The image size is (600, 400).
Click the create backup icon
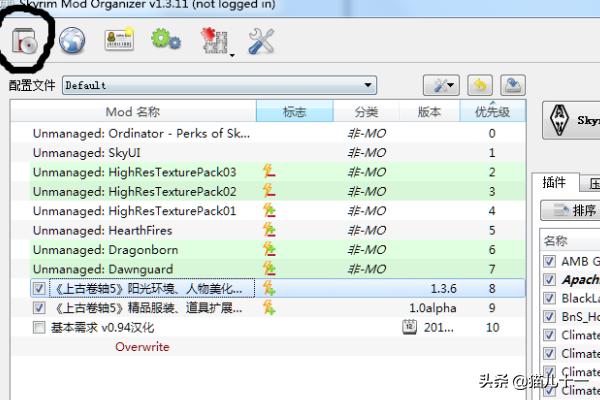coord(511,86)
